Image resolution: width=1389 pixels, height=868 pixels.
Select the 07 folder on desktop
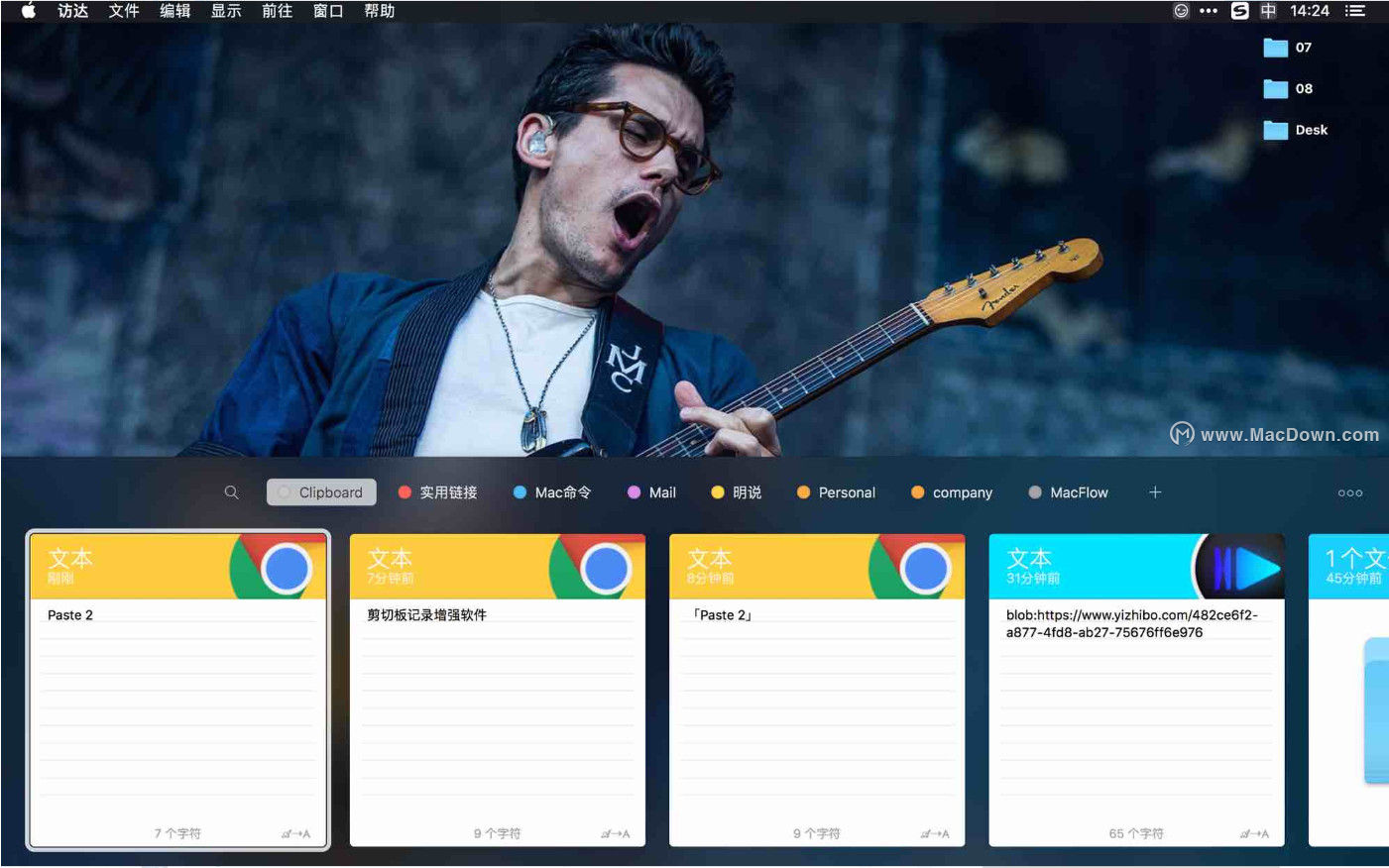(1288, 48)
